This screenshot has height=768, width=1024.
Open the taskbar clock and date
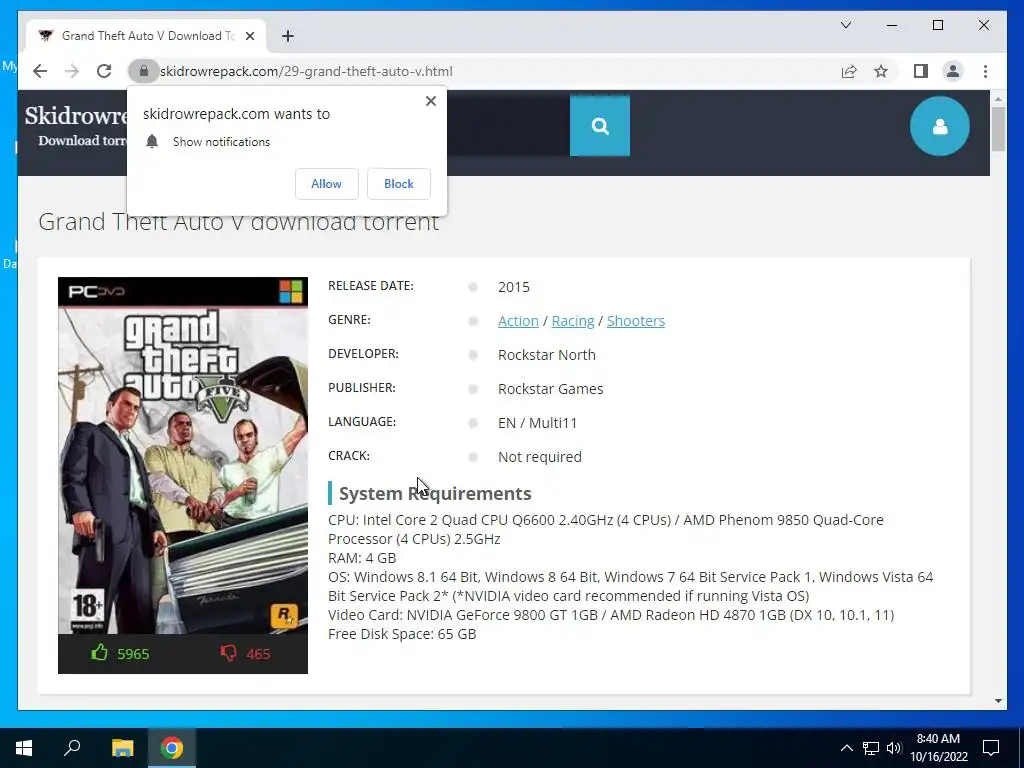938,748
